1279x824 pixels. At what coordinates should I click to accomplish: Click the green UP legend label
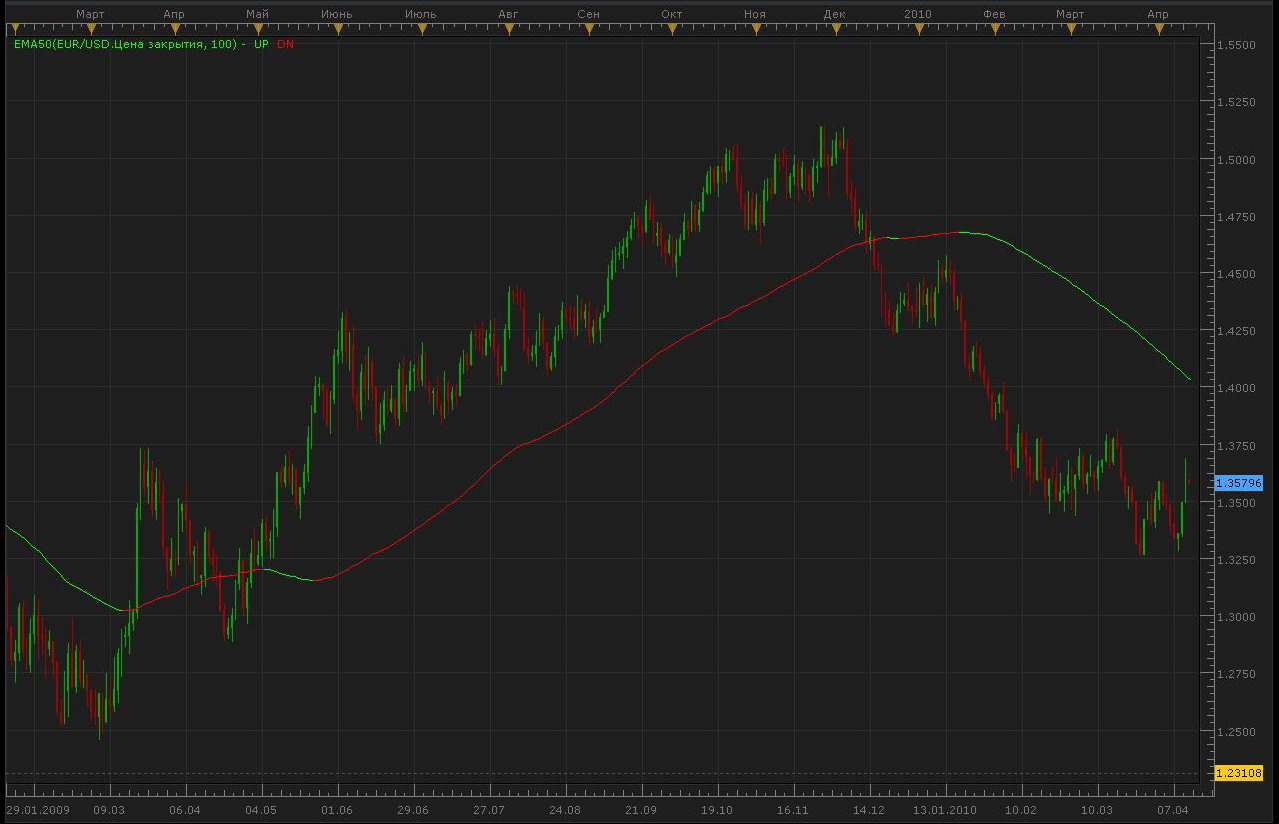coord(260,45)
